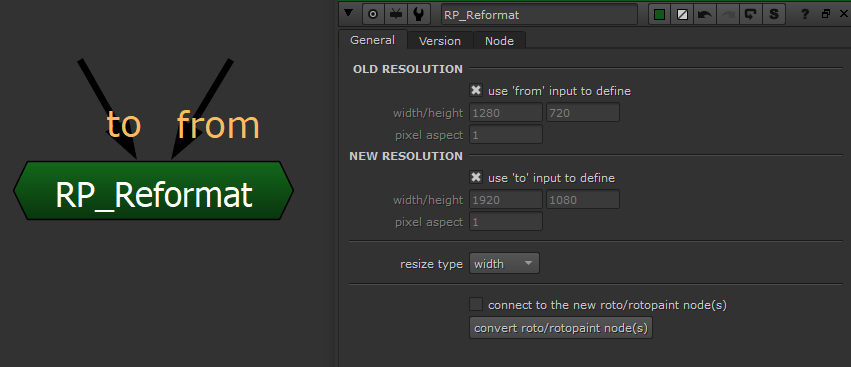Click the S icon button
The image size is (851, 367).
[773, 15]
